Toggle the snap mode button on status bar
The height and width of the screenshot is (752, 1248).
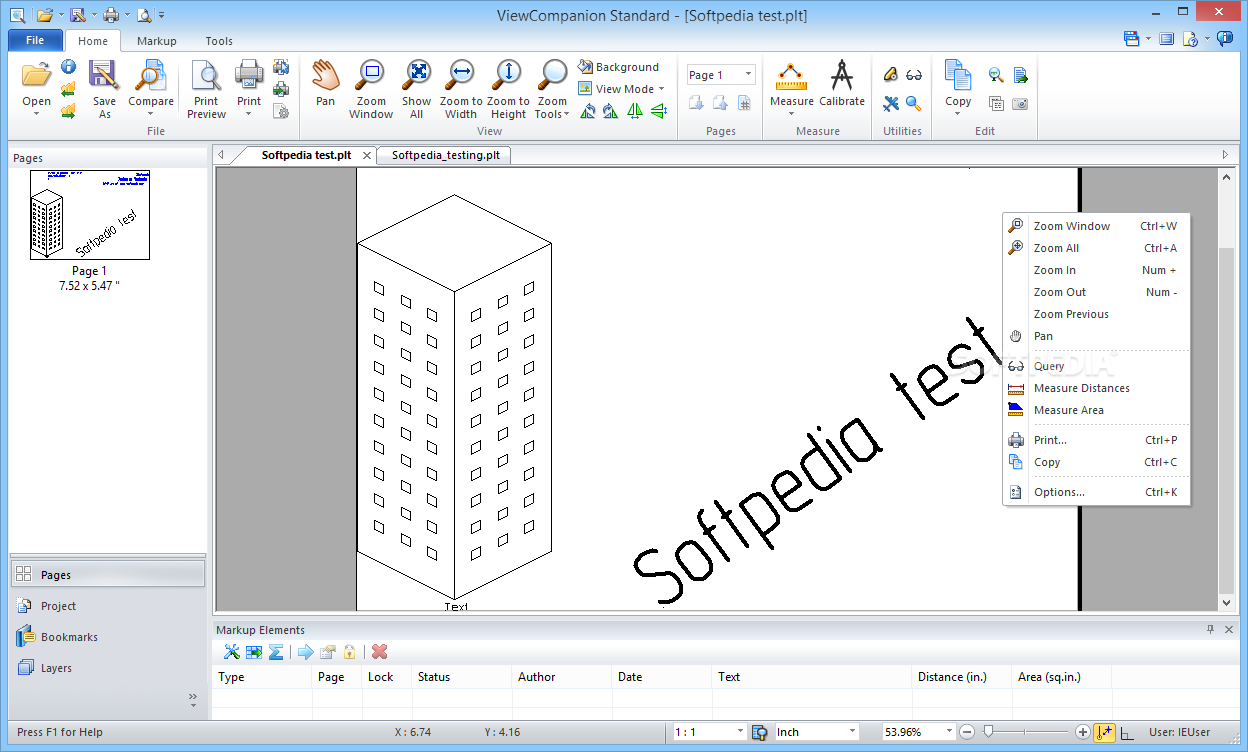tap(1105, 732)
